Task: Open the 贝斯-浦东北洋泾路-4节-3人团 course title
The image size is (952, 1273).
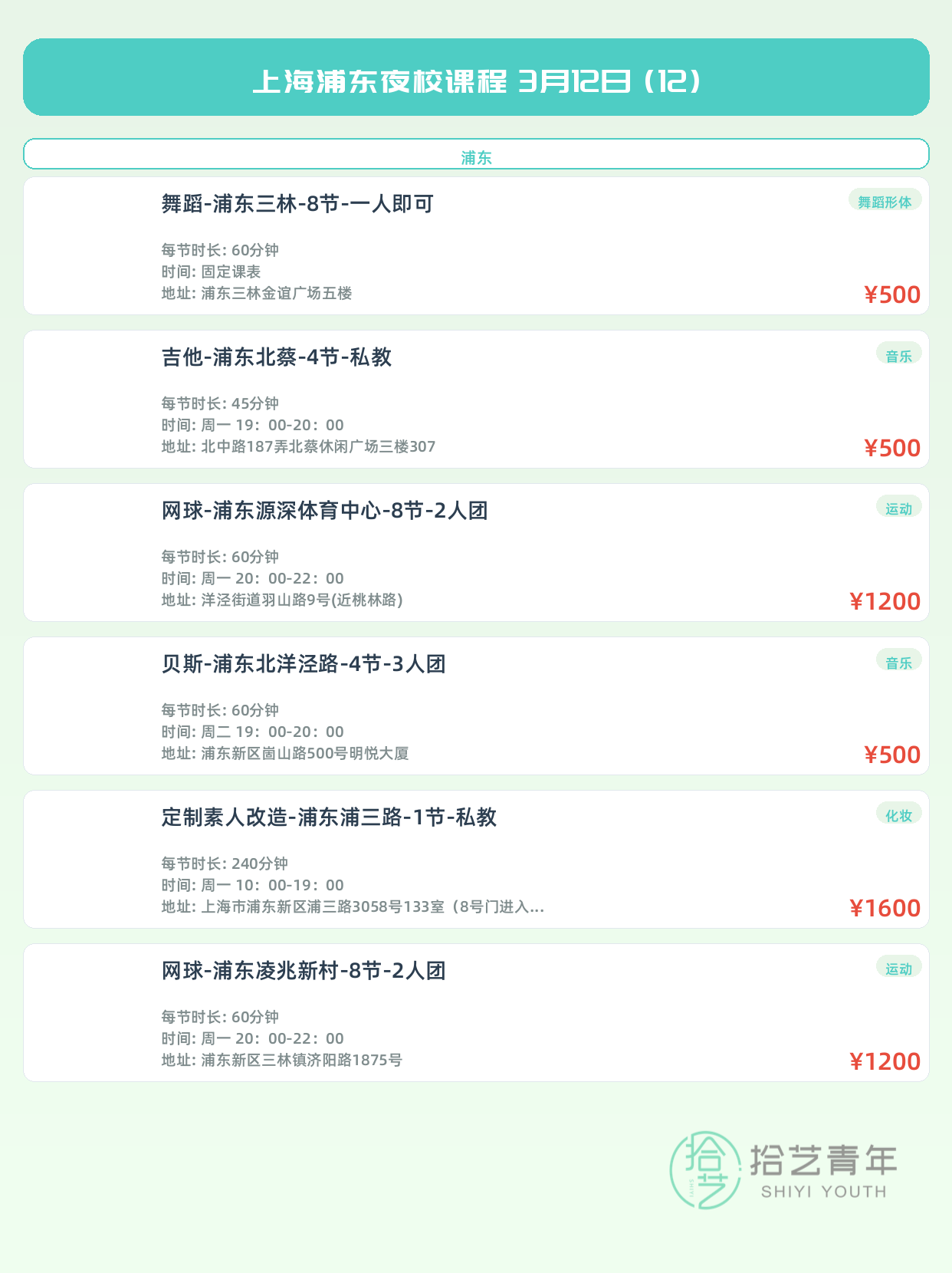Action: click(304, 664)
